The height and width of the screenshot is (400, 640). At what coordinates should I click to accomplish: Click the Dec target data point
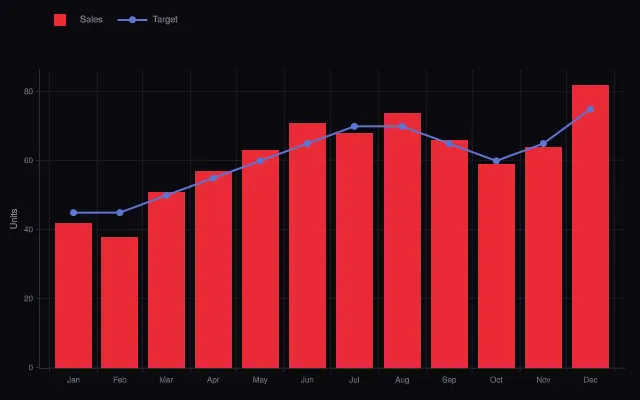tap(590, 109)
